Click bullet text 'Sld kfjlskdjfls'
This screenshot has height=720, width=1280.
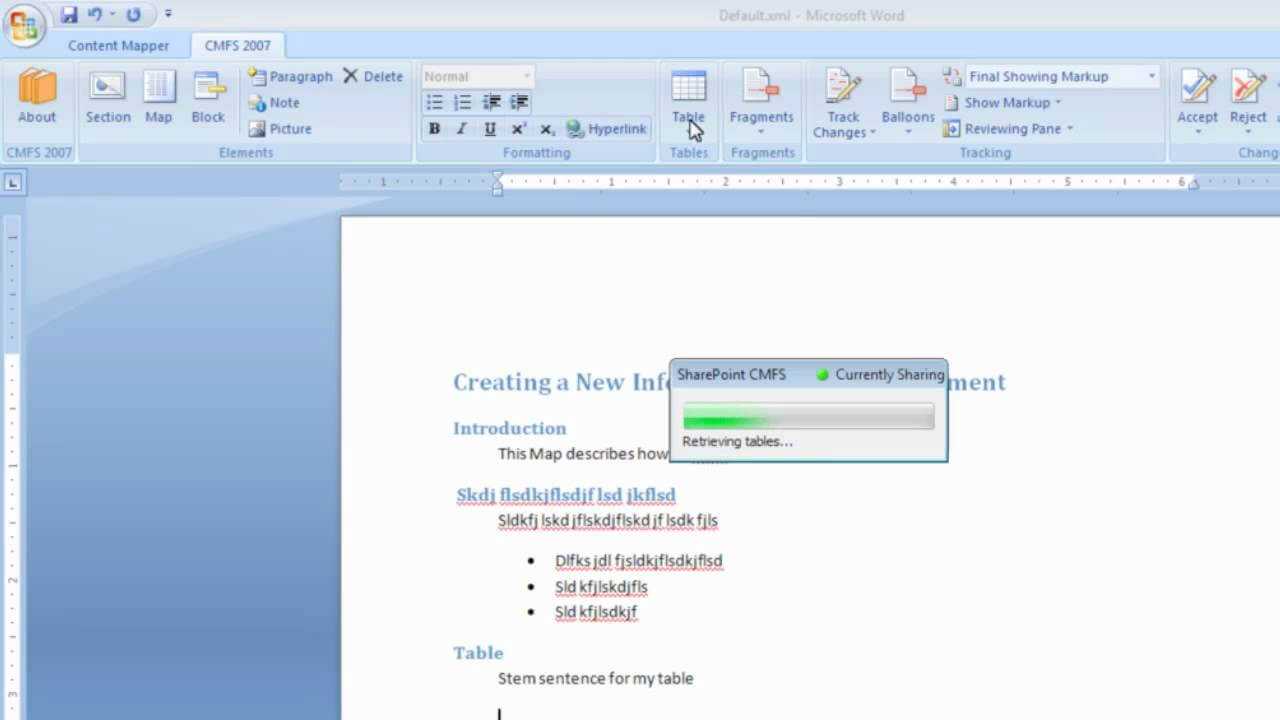(601, 587)
